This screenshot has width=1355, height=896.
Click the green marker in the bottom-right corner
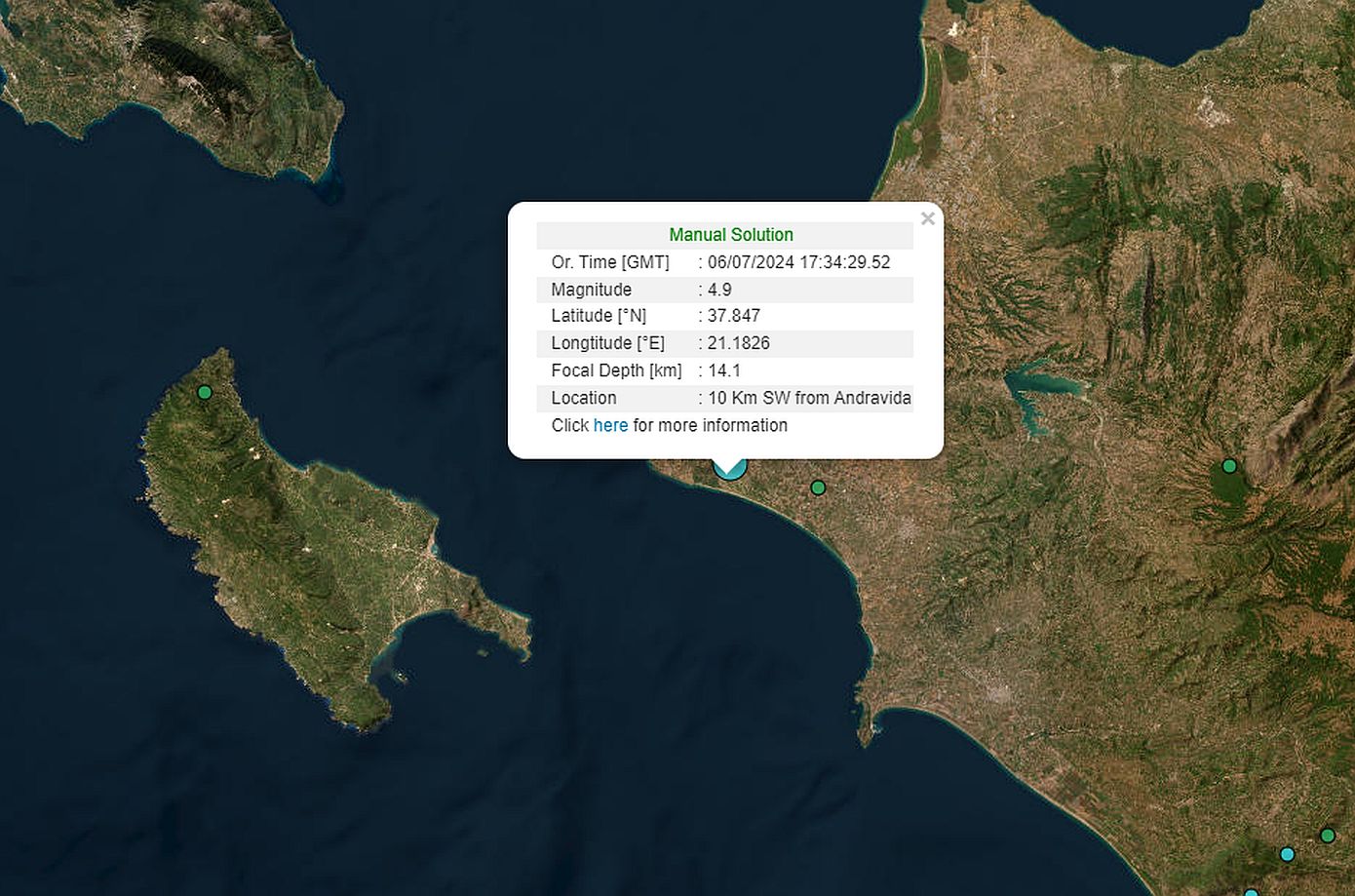(1327, 836)
